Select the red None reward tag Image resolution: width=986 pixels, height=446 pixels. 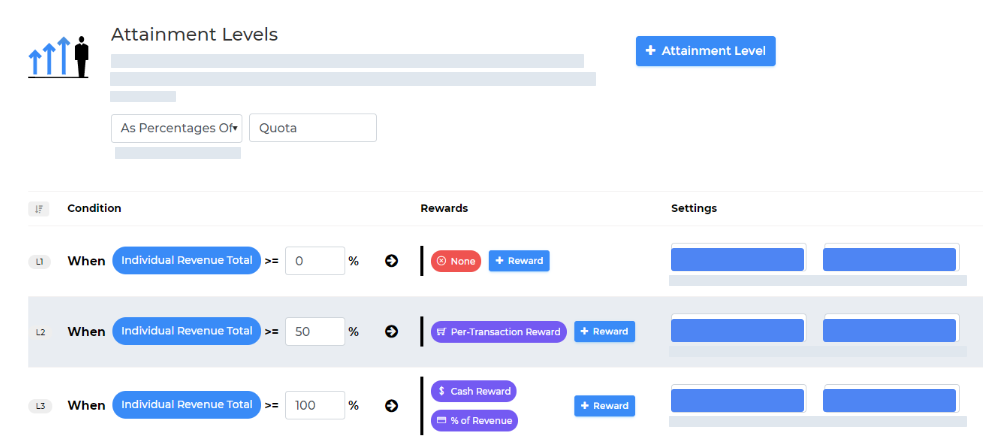click(x=456, y=261)
